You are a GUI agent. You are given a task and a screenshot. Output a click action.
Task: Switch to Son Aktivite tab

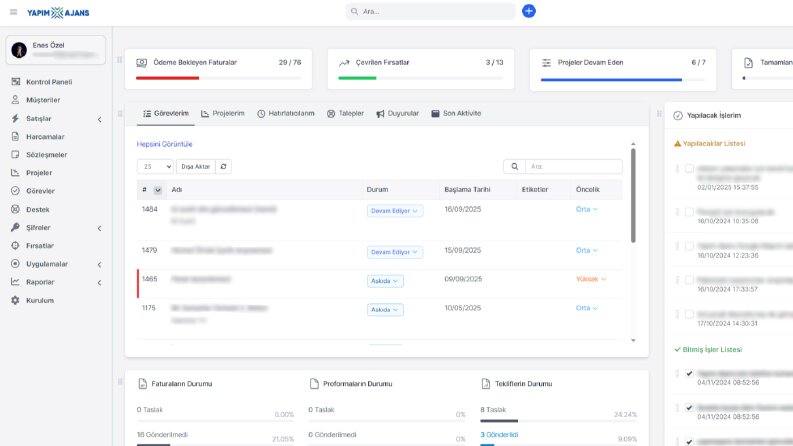pos(456,113)
